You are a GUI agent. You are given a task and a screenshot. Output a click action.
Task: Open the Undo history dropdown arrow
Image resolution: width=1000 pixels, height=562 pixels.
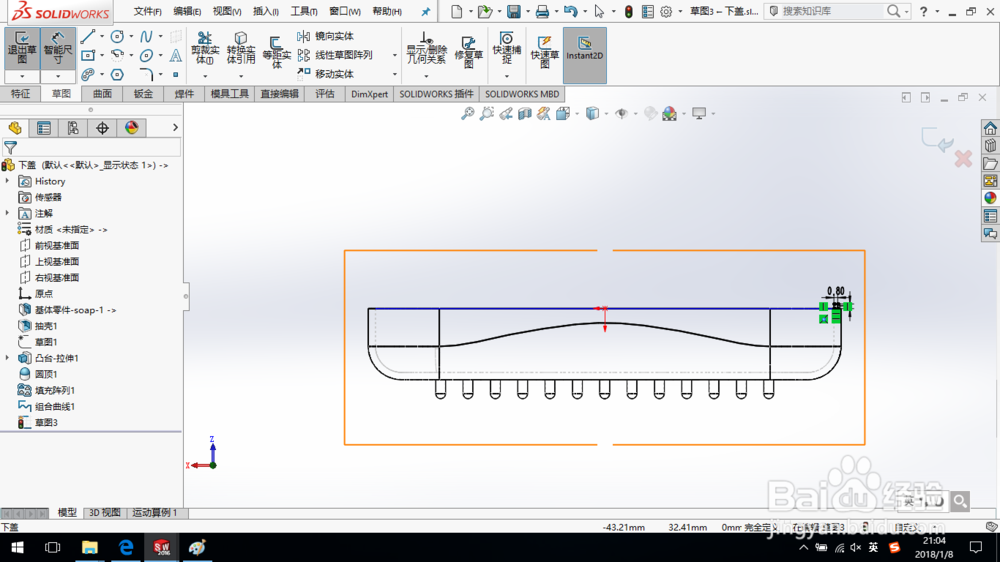[584, 11]
